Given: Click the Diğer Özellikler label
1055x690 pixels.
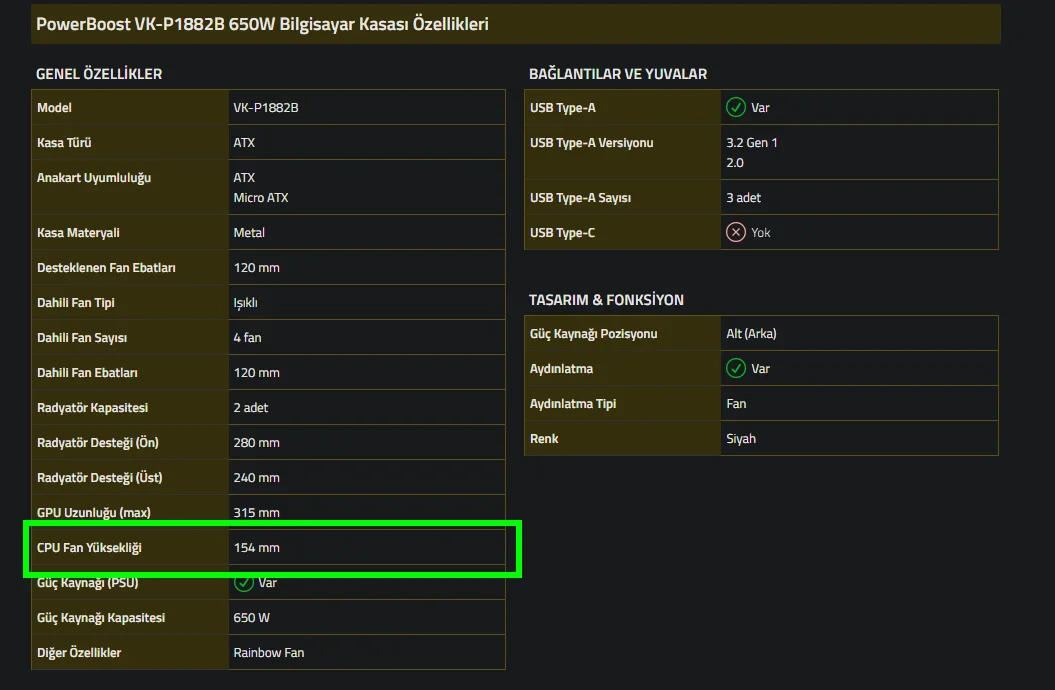Looking at the screenshot, I should click(79, 652).
